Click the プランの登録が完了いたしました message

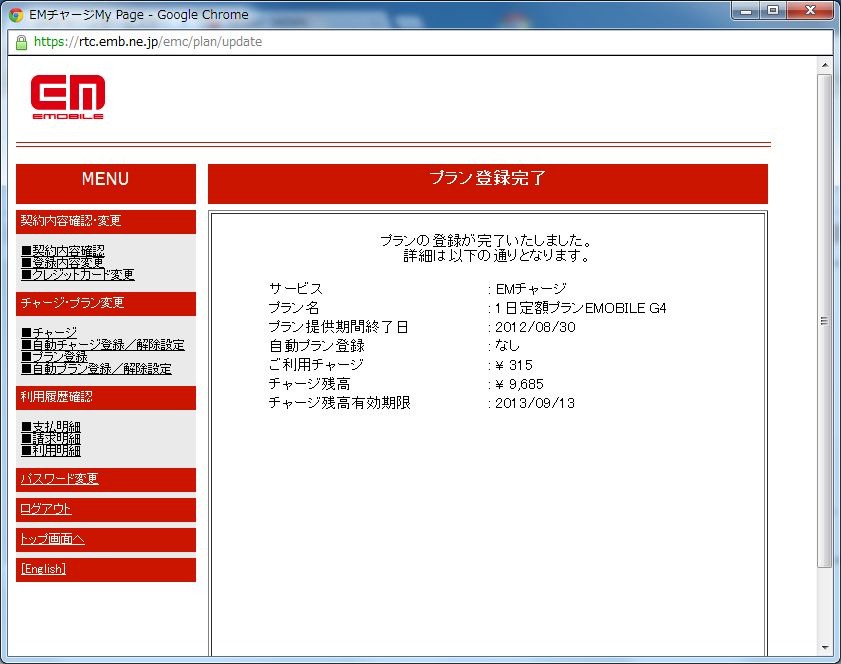(x=486, y=241)
